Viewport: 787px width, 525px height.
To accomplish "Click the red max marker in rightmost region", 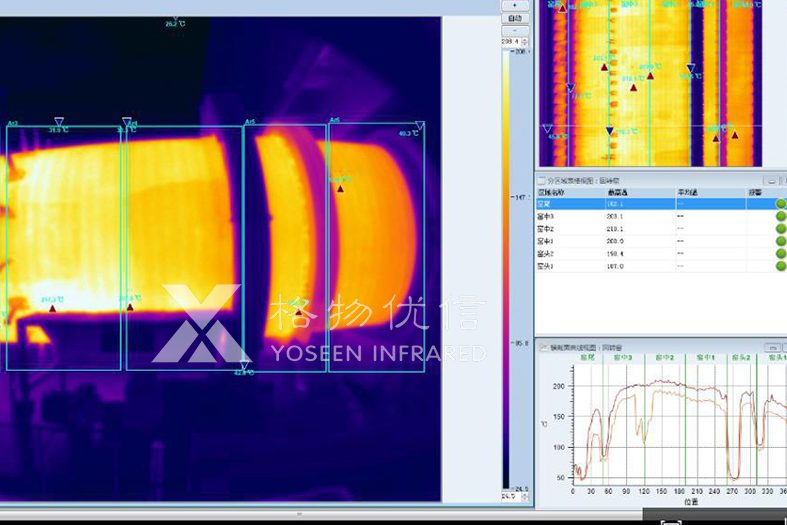I will point(340,188).
